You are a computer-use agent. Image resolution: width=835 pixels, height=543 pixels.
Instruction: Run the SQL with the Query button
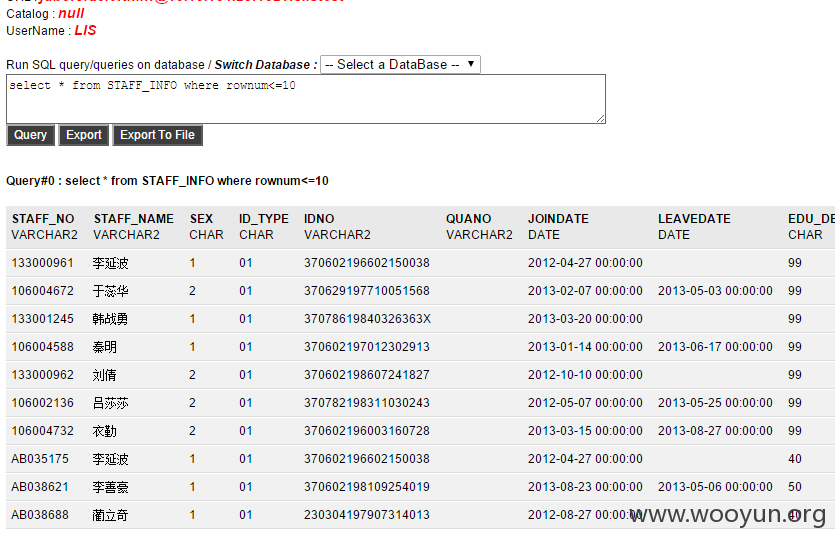(30, 135)
